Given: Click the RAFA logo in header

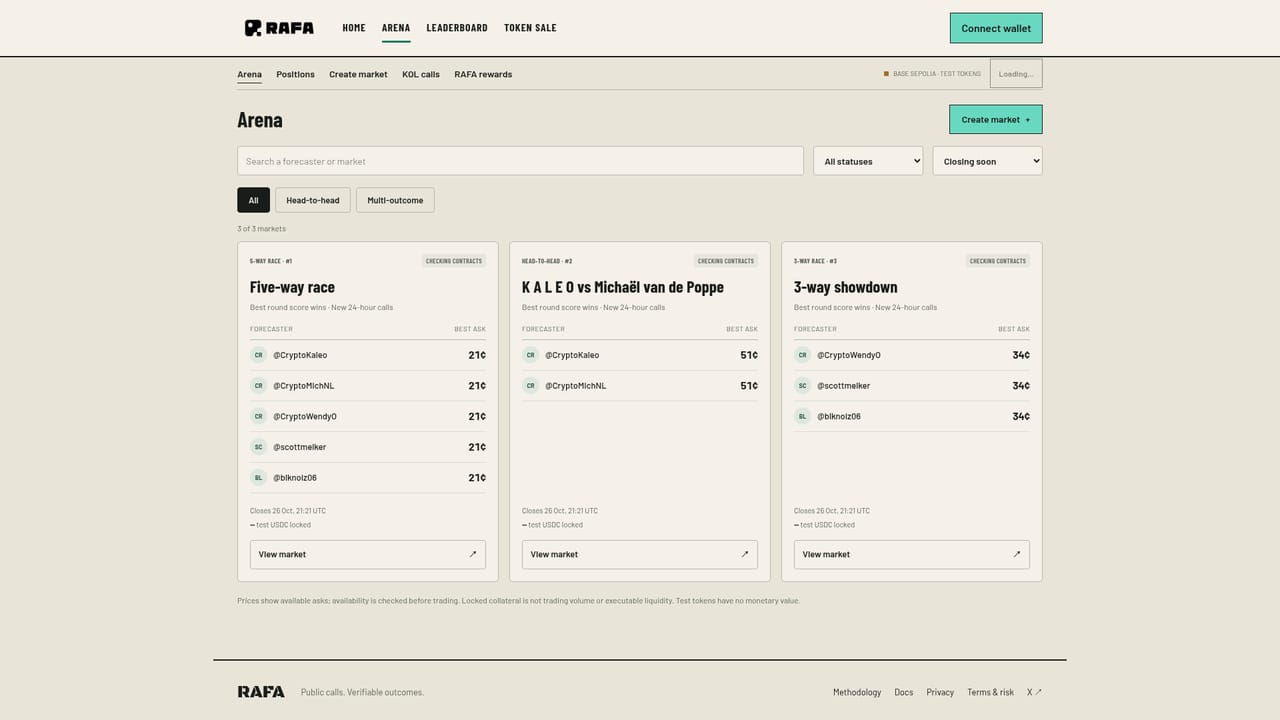Looking at the screenshot, I should tap(279, 28).
